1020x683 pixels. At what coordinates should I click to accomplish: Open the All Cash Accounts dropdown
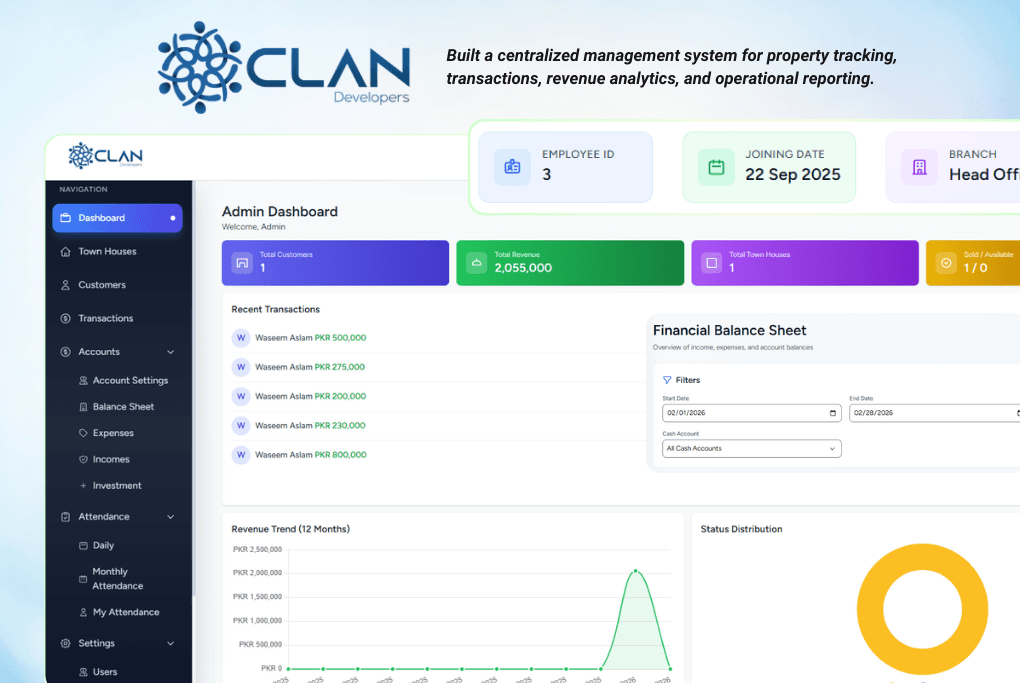point(751,448)
